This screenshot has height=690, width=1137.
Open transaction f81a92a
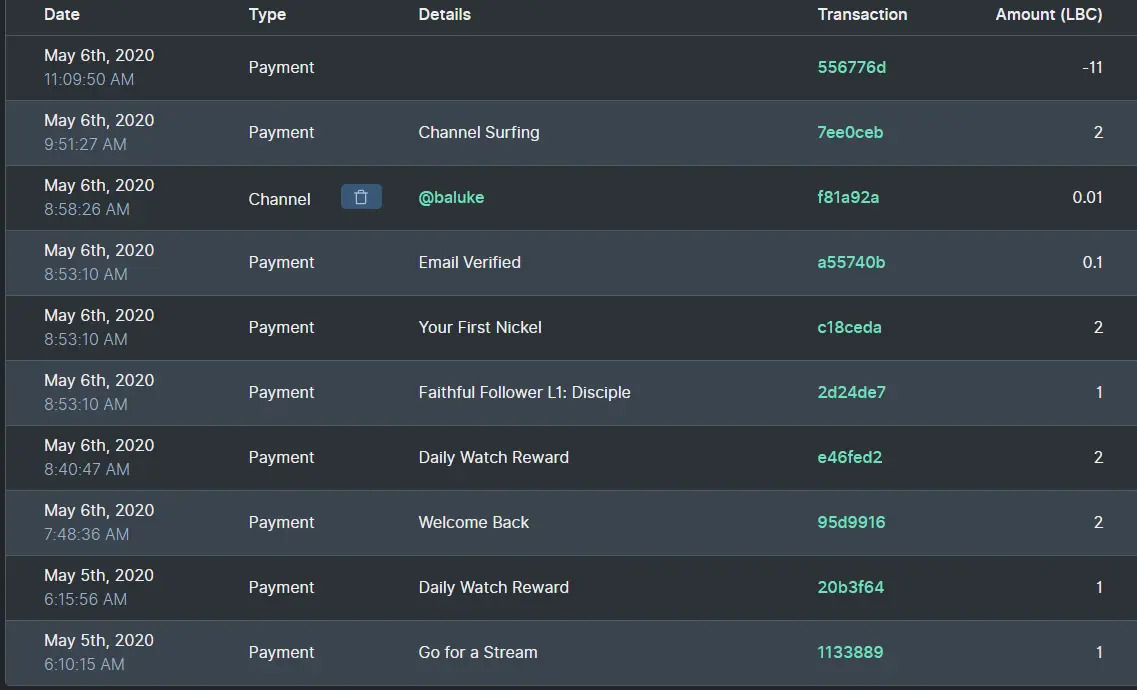pyautogui.click(x=848, y=197)
